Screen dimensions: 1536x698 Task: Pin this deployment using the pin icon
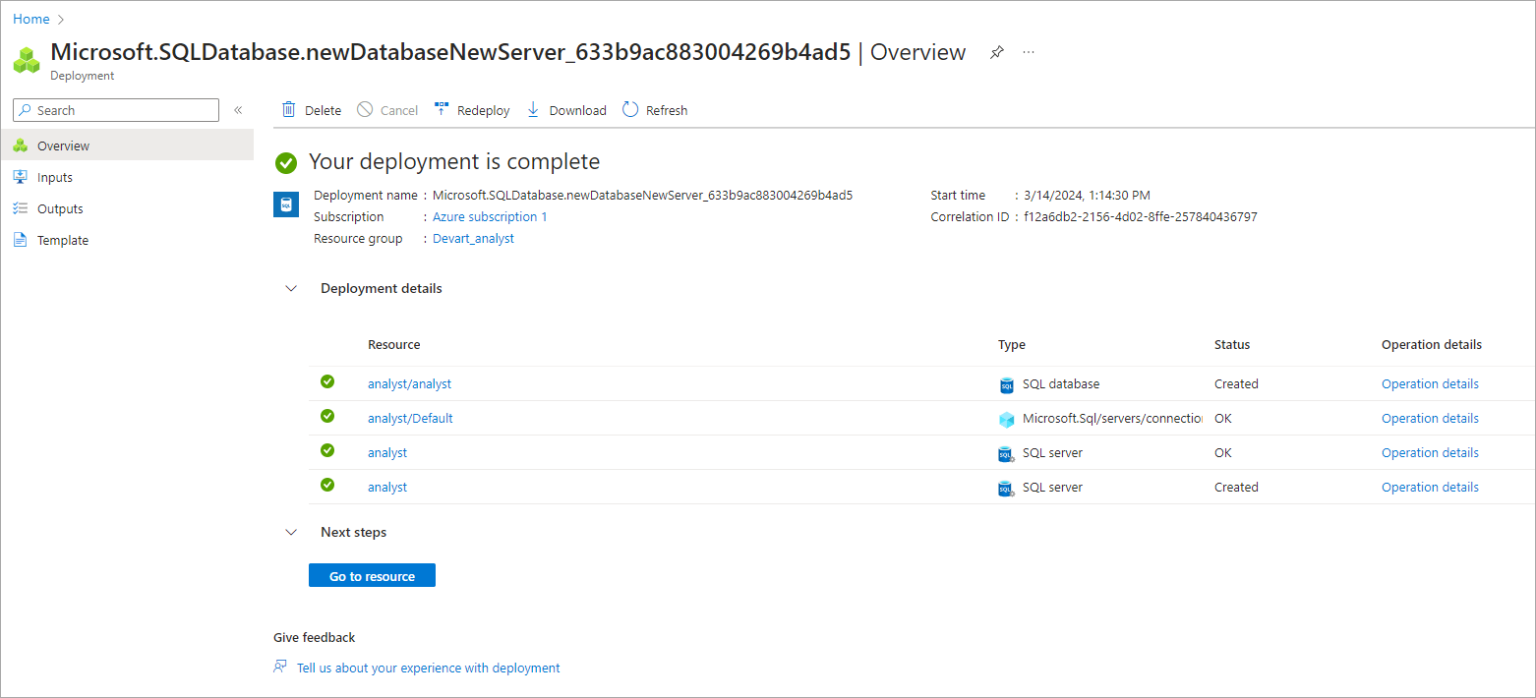coord(996,53)
